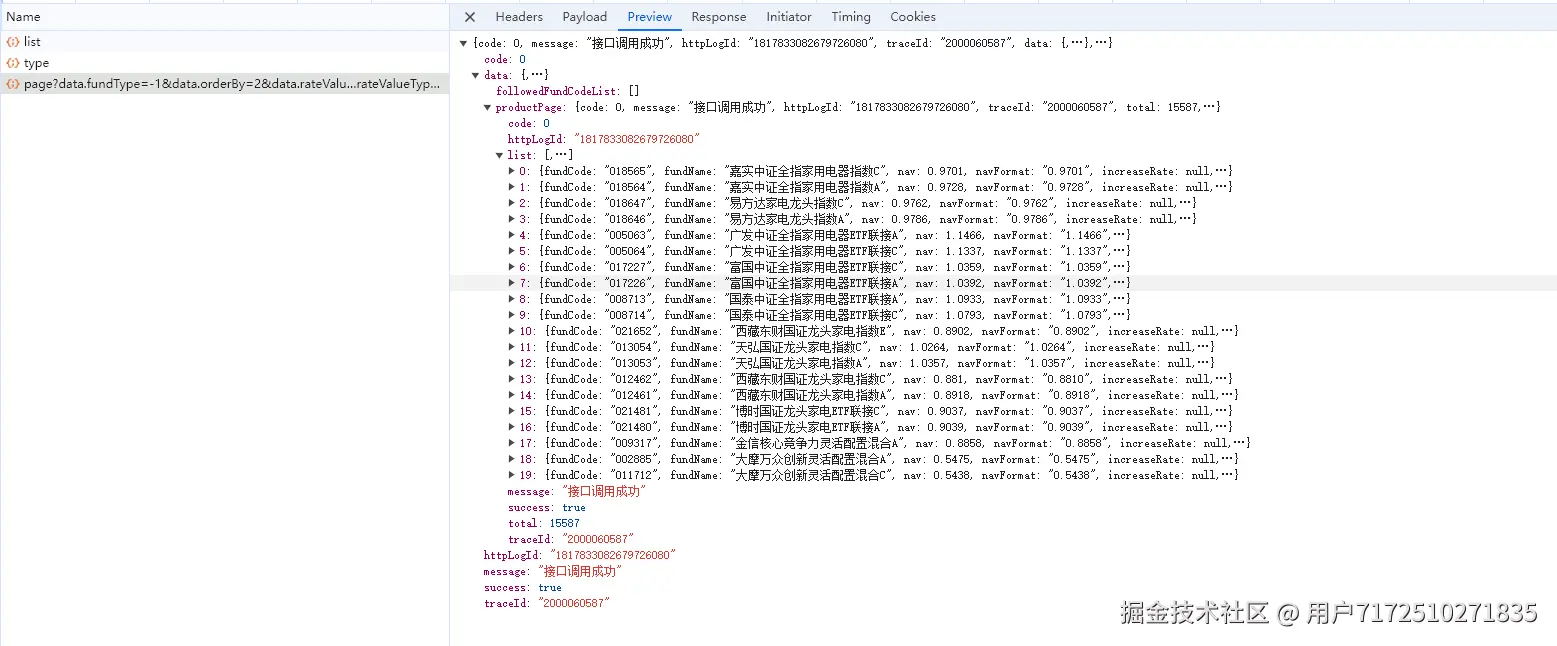The width and height of the screenshot is (1557, 646).
Task: Click the last traceId root line
Action: coord(547,604)
